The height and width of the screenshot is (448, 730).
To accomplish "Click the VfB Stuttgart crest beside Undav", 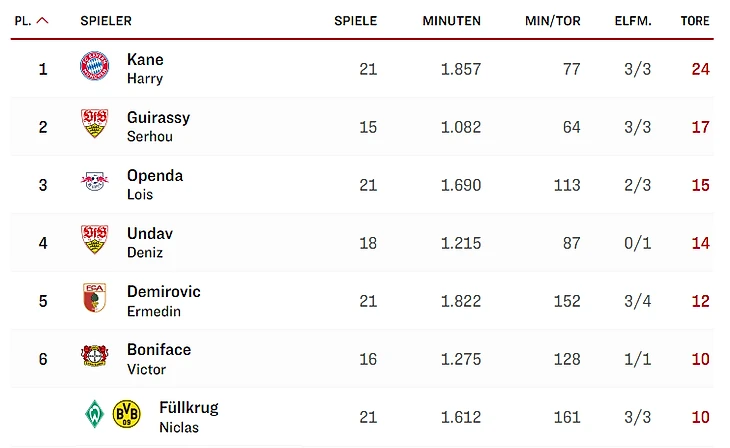I will [93, 241].
